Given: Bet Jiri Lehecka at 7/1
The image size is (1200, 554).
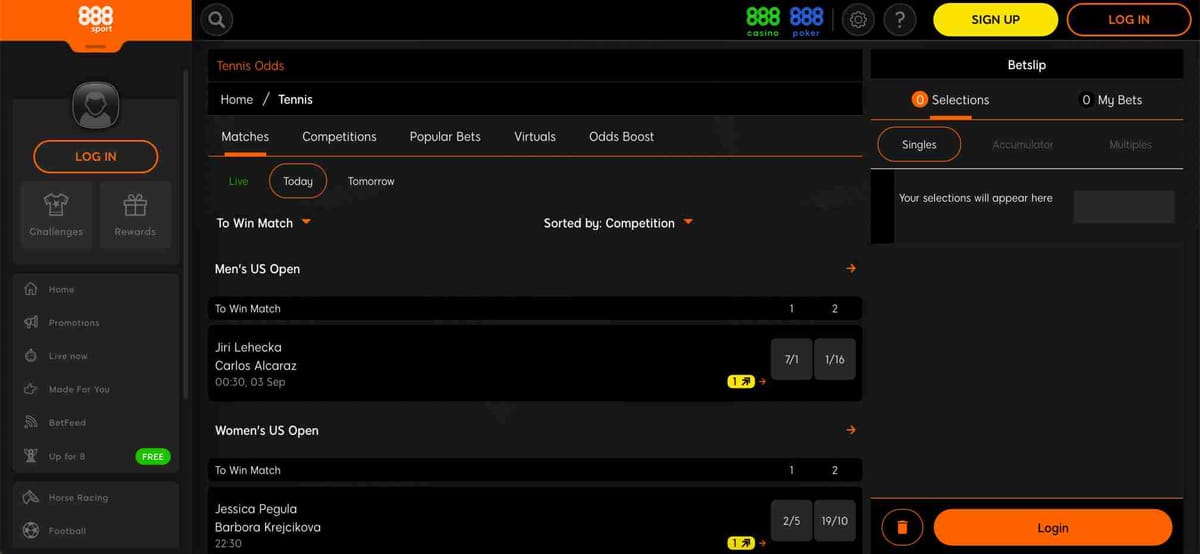Looking at the screenshot, I should 791,359.
